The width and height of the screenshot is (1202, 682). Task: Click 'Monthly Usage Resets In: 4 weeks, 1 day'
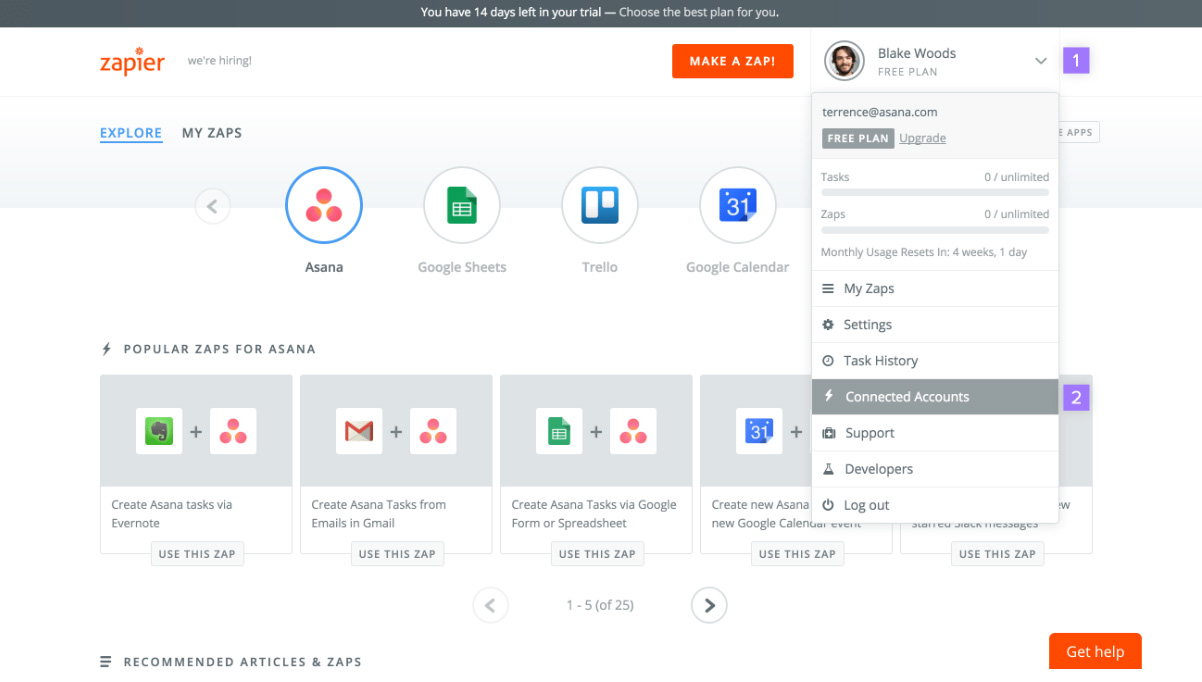[924, 252]
